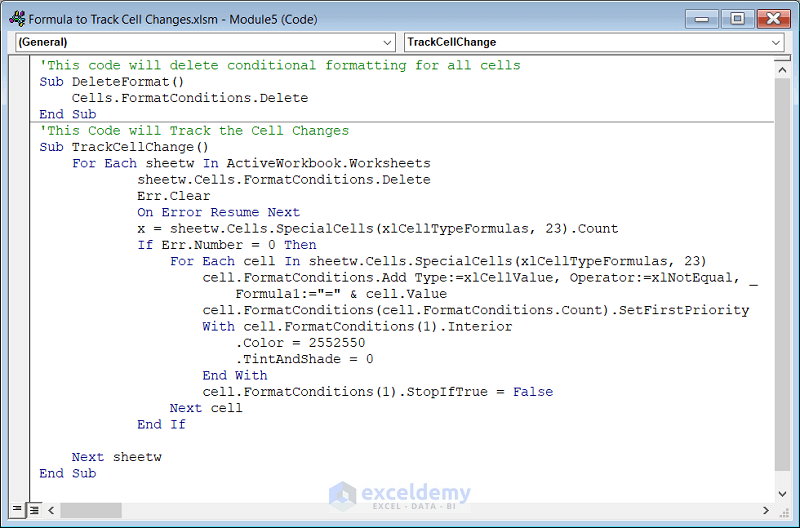Open the (General) object dropdown
The height and width of the screenshot is (528, 800).
(x=205, y=42)
